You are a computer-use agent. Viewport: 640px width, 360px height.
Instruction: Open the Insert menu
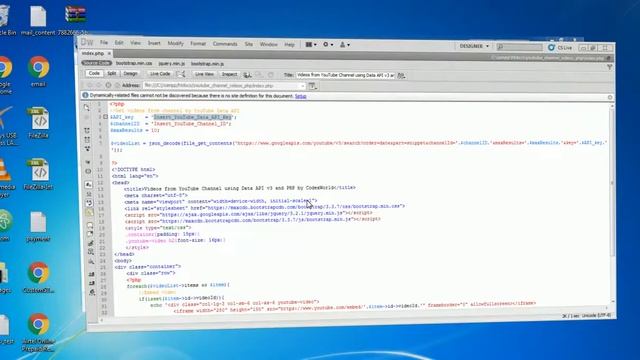[154, 43]
